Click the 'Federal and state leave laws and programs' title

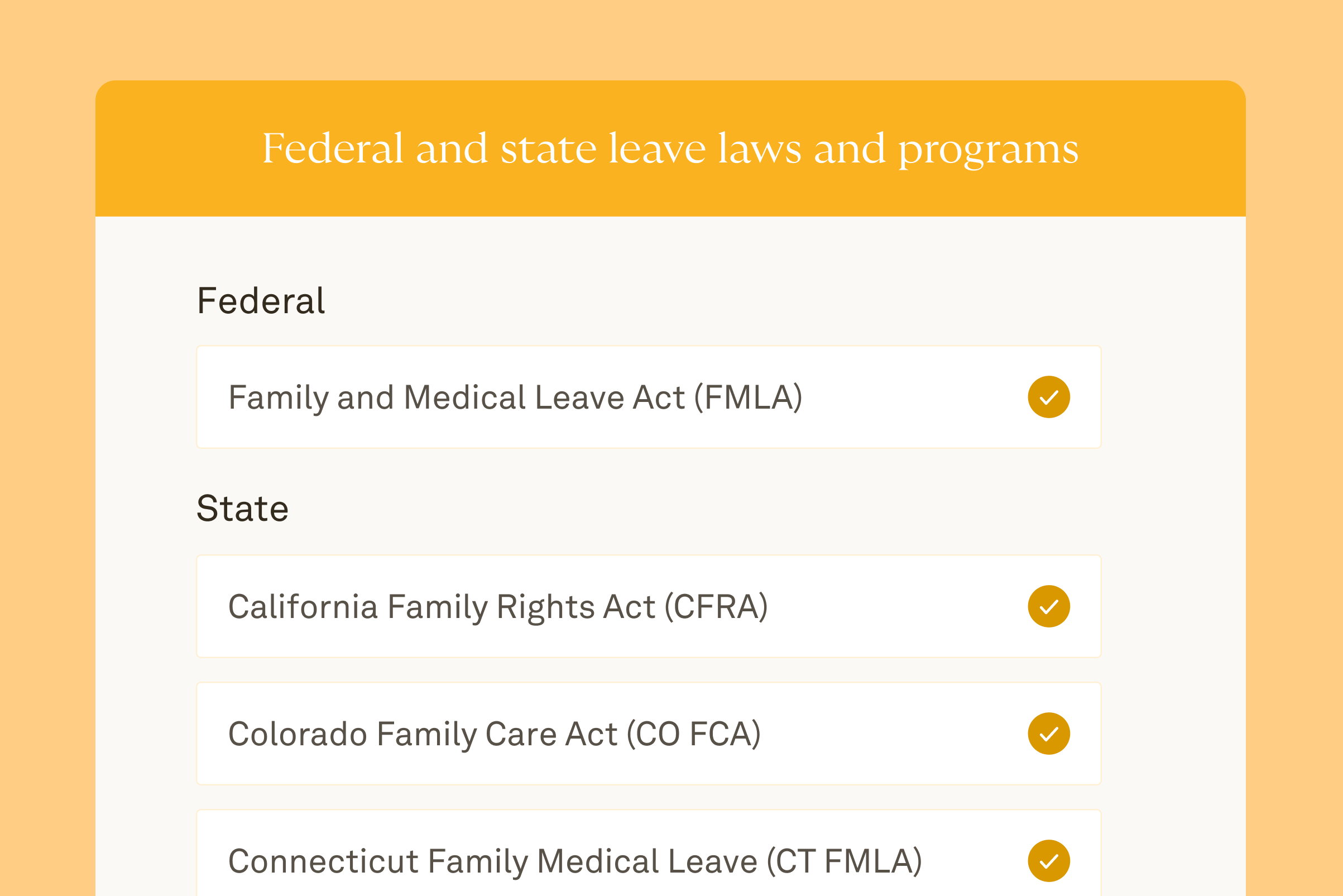670,148
